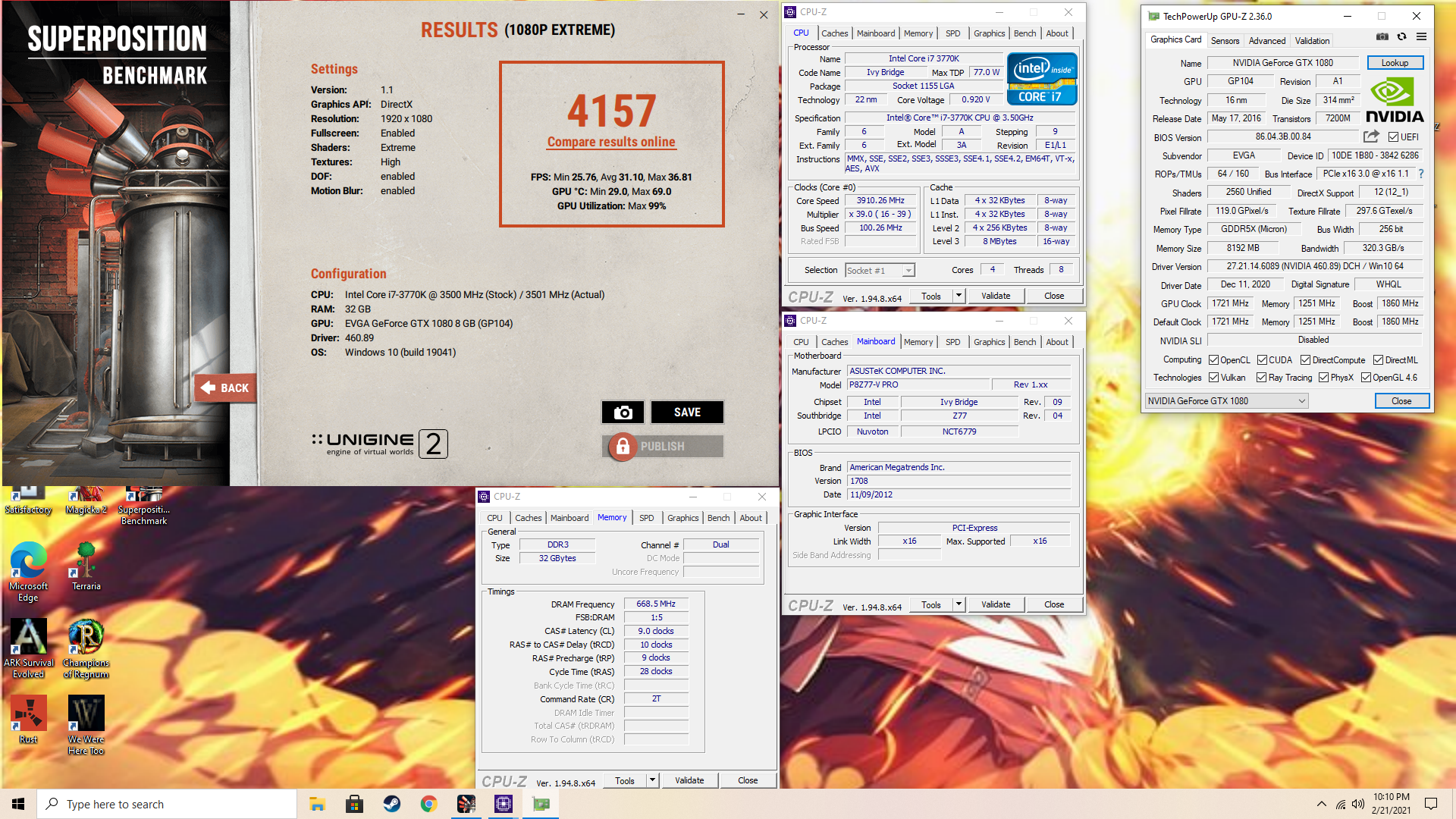This screenshot has height=819, width=1456.
Task: Open File Explorer from the taskbar
Action: tap(317, 804)
